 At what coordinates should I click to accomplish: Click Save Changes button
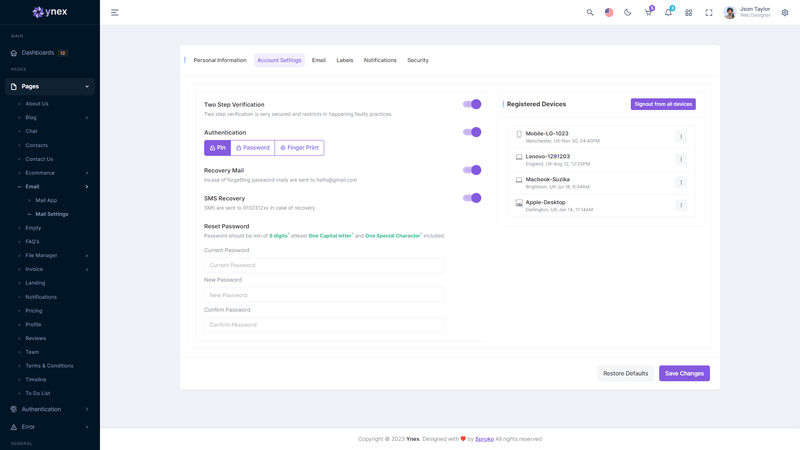[x=684, y=373]
